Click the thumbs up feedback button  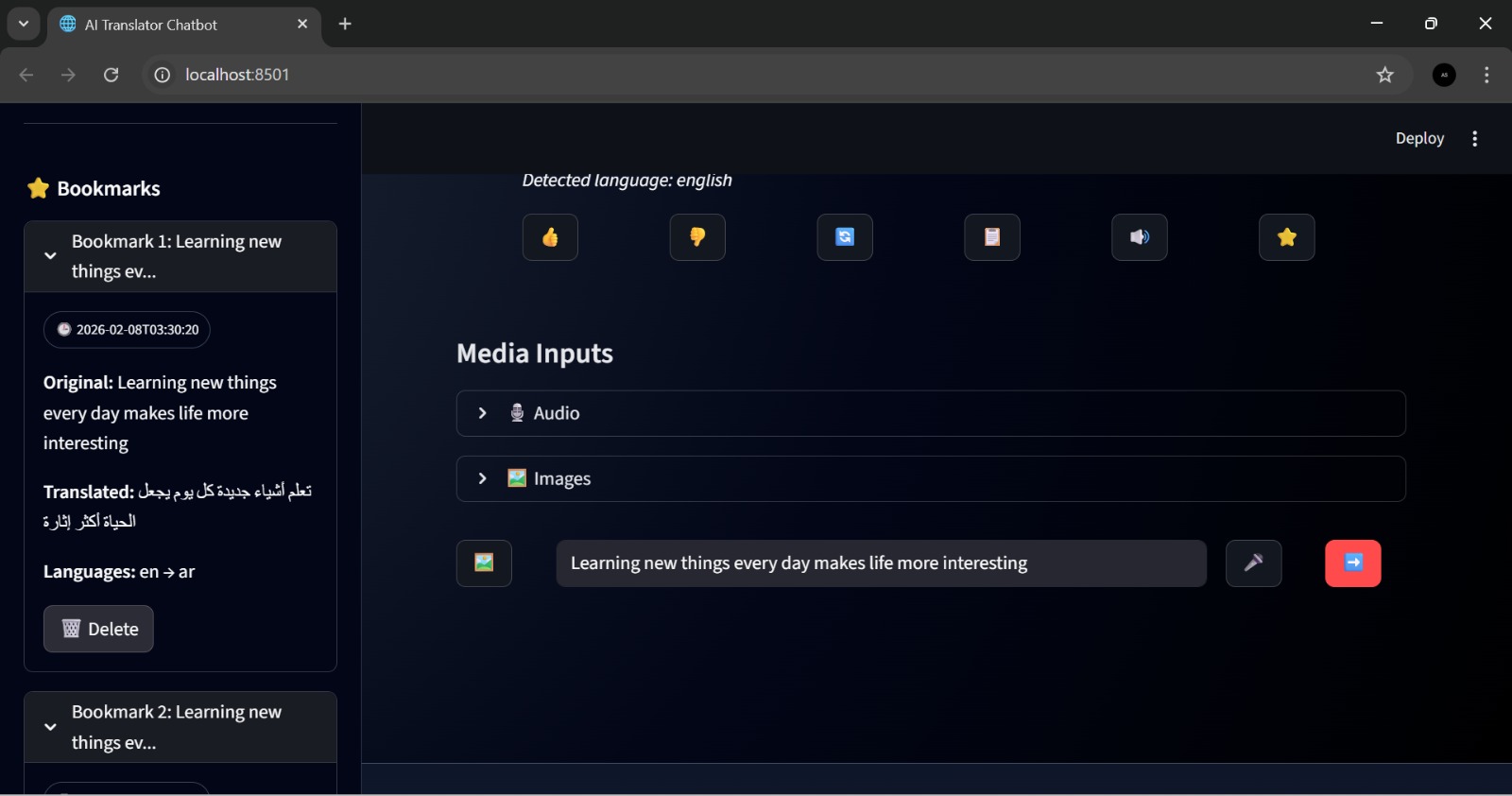pyautogui.click(x=550, y=237)
